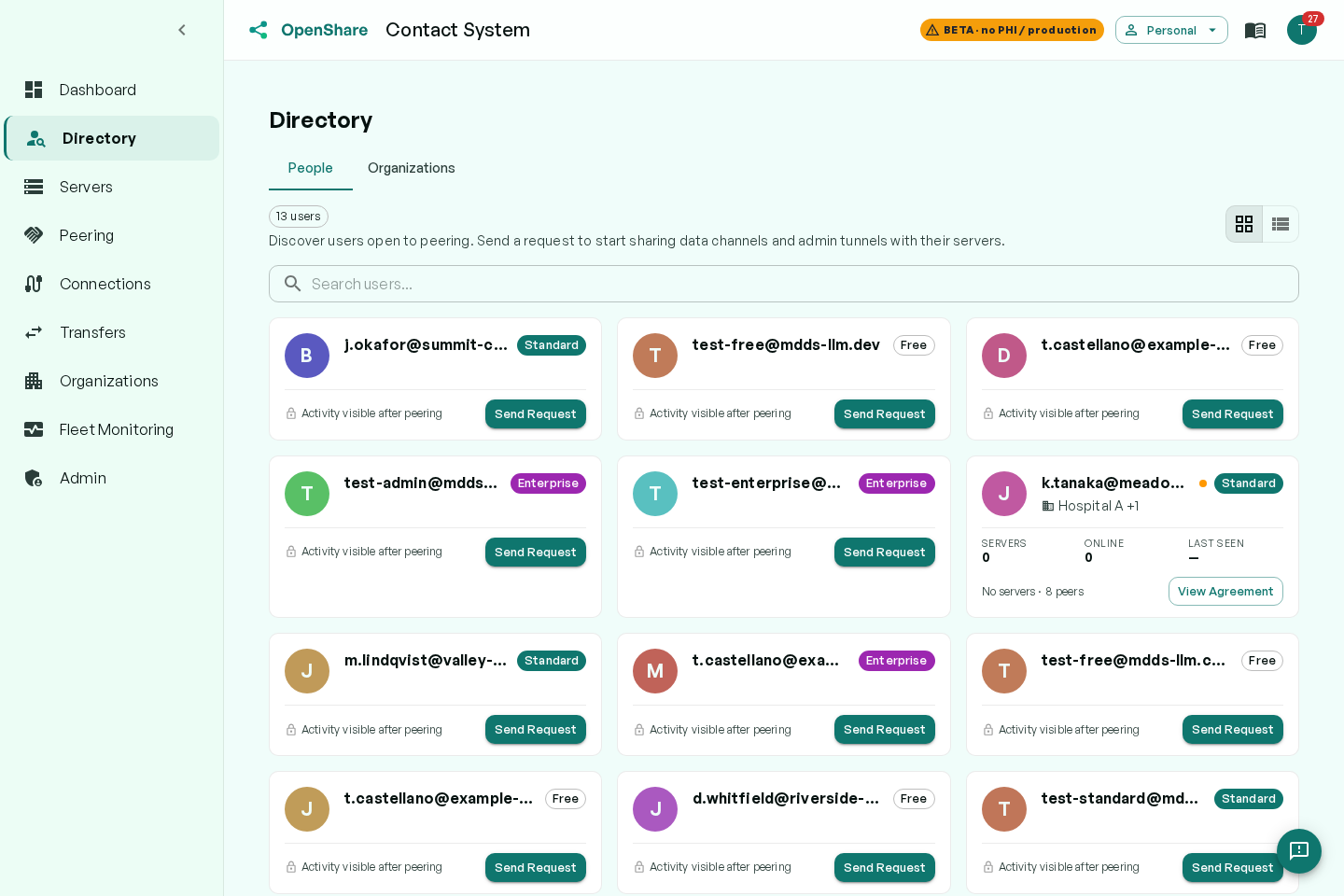Image resolution: width=1344 pixels, height=896 pixels.
Task: Open the Dashboard page from sidebar icon
Action: tap(34, 90)
